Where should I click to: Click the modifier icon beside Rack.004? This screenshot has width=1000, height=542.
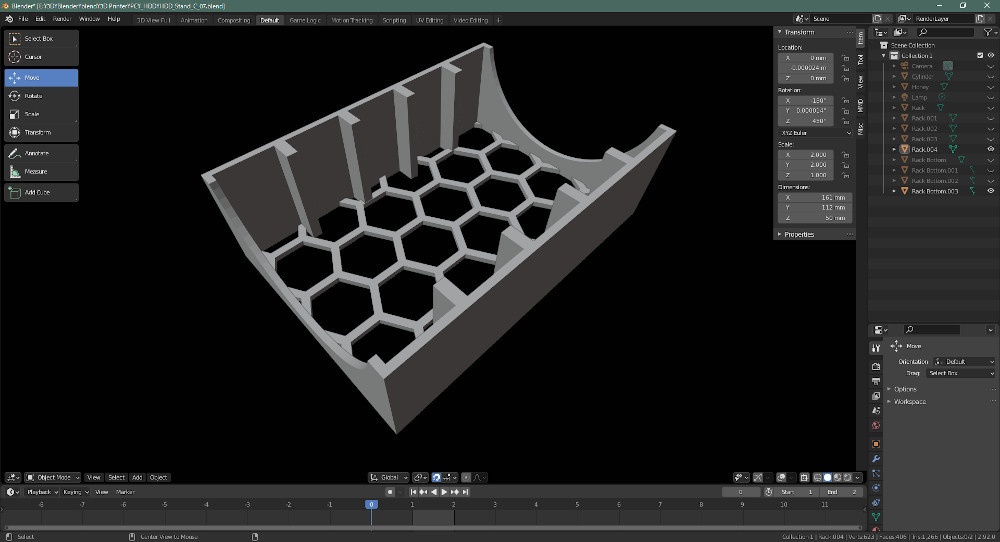click(x=952, y=149)
